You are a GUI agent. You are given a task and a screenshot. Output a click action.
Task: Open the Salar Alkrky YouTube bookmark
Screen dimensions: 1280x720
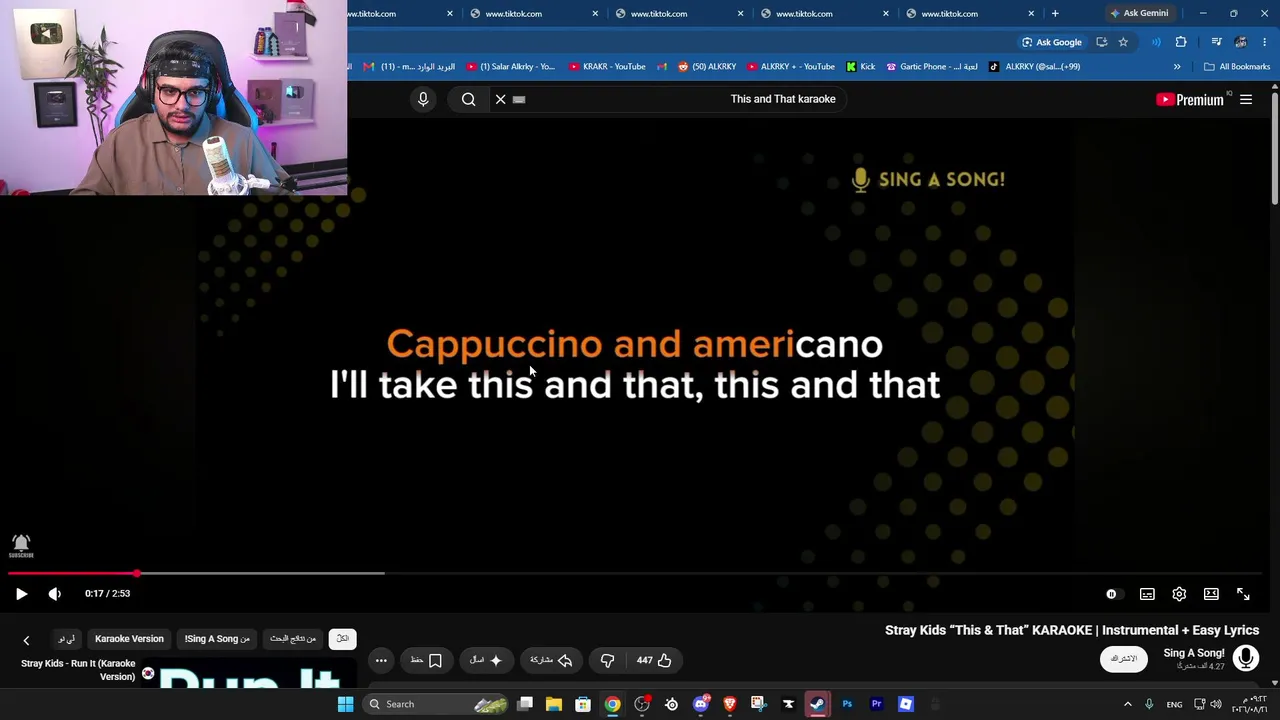[x=510, y=67]
